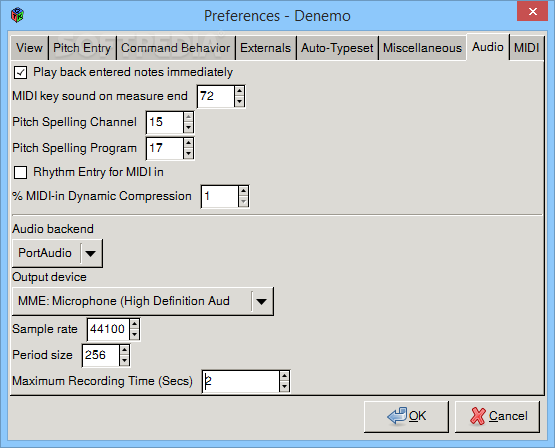
Task: Open the Auto-Typeset tab
Action: (x=337, y=48)
